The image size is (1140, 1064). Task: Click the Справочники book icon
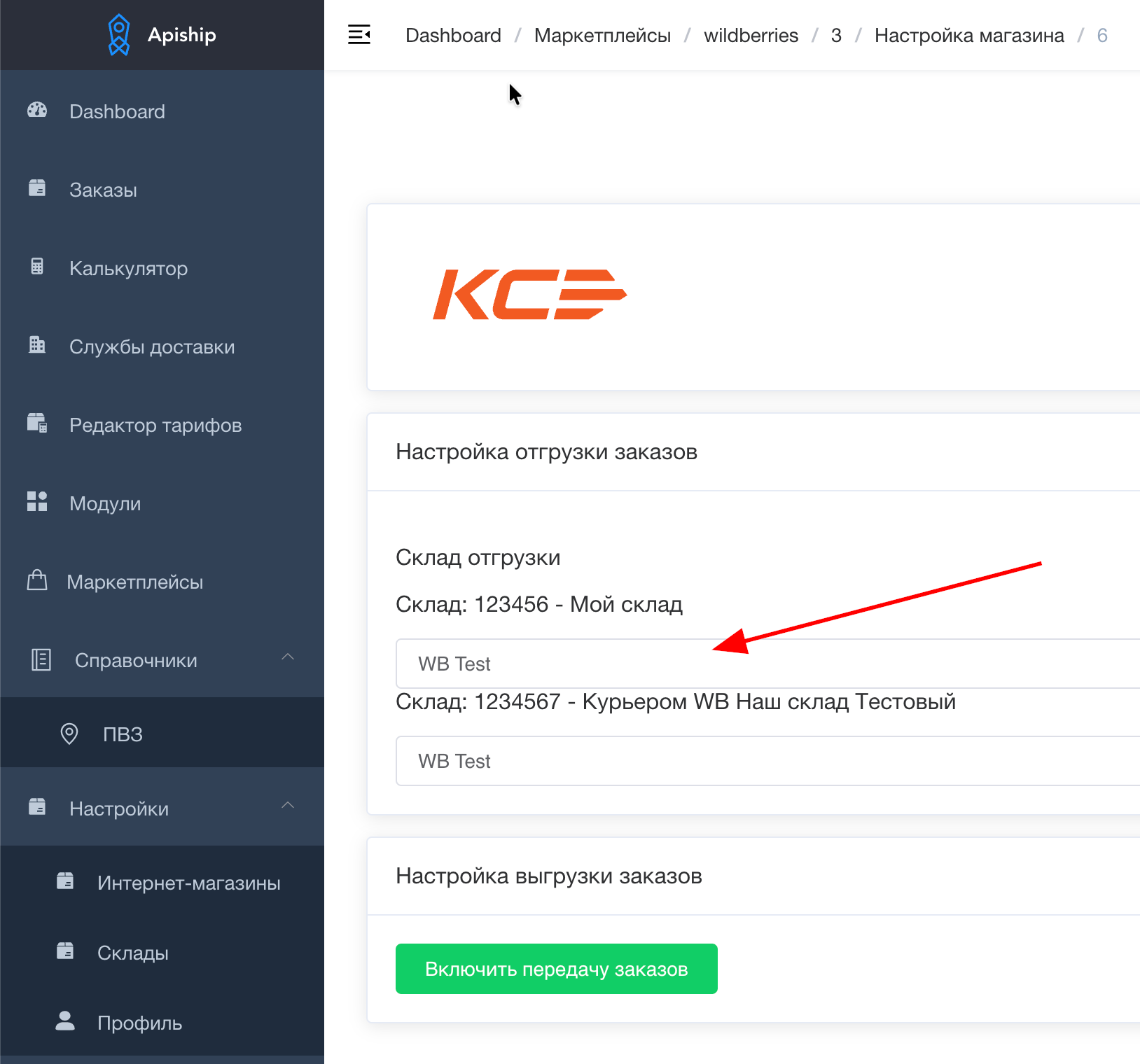pos(41,659)
